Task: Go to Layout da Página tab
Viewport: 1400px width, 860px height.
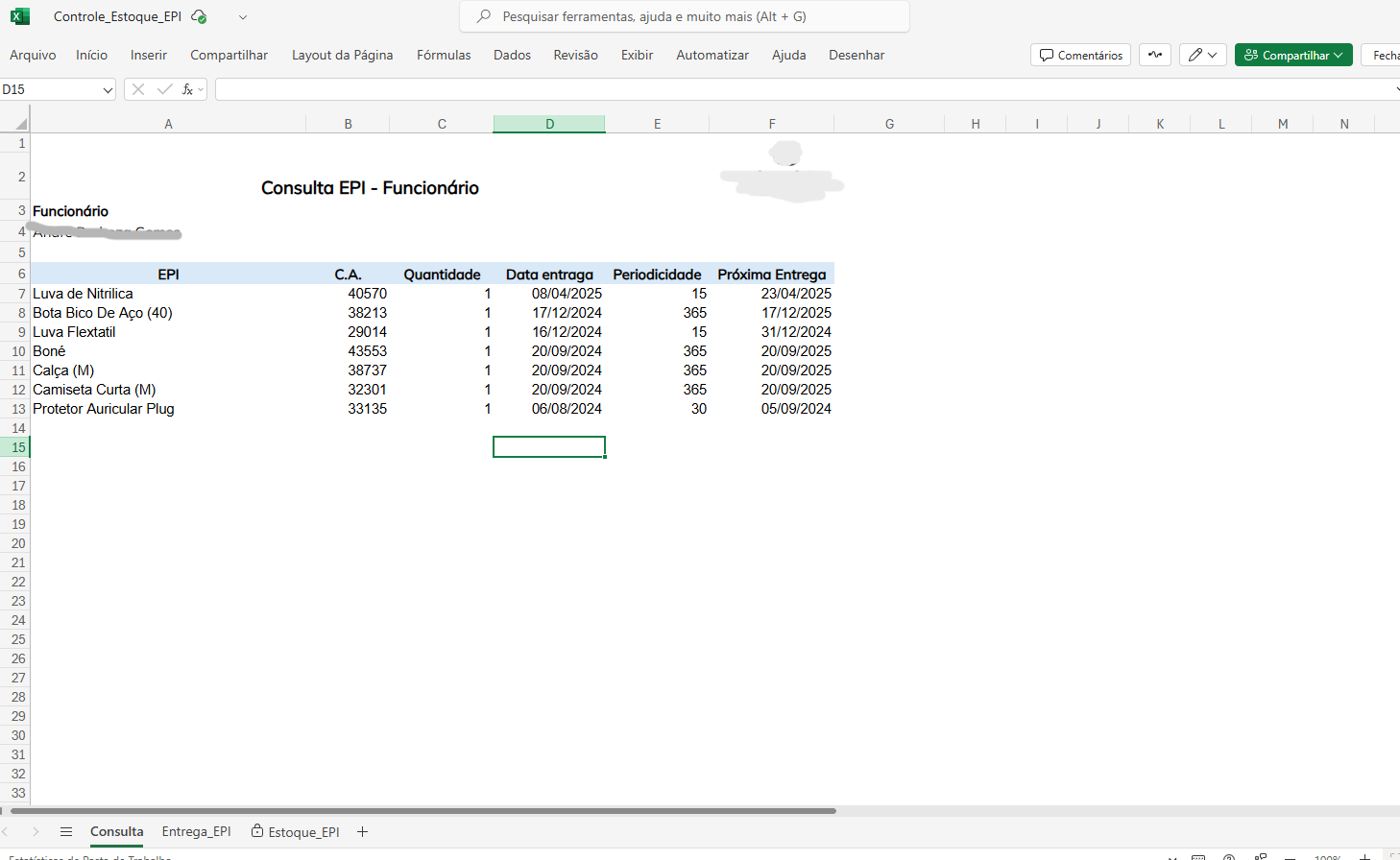Action: pos(343,55)
